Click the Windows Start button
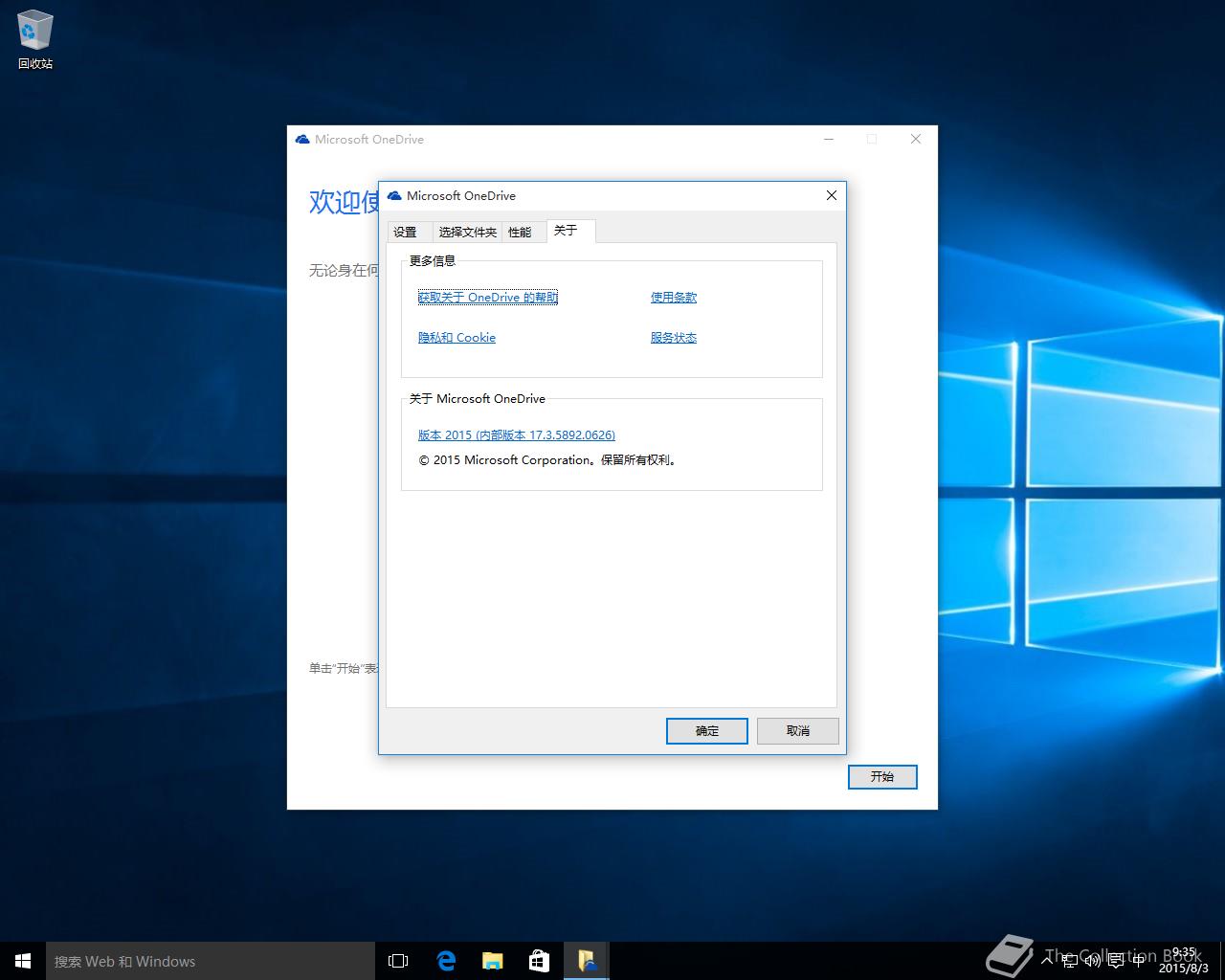The image size is (1225, 980). [23, 961]
